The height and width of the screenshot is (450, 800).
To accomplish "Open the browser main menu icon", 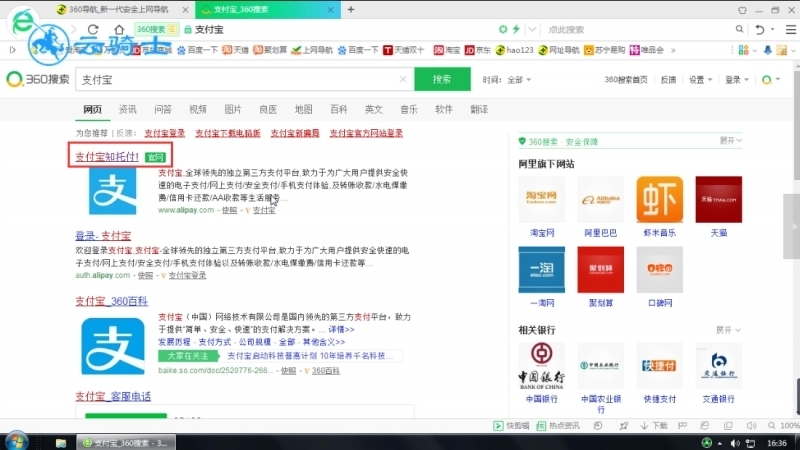I will (x=790, y=30).
